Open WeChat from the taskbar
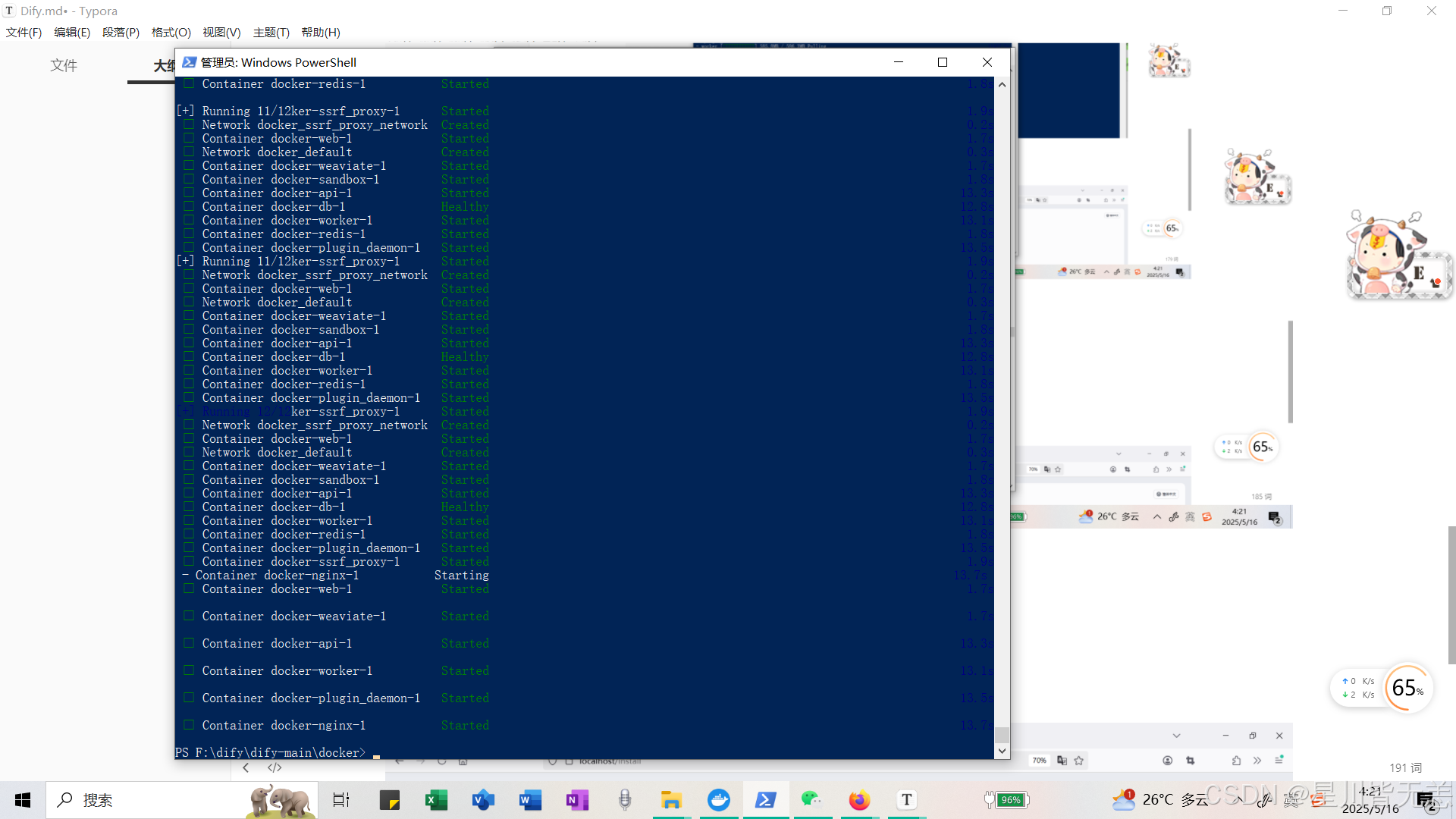The image size is (1456, 819). coord(811,800)
